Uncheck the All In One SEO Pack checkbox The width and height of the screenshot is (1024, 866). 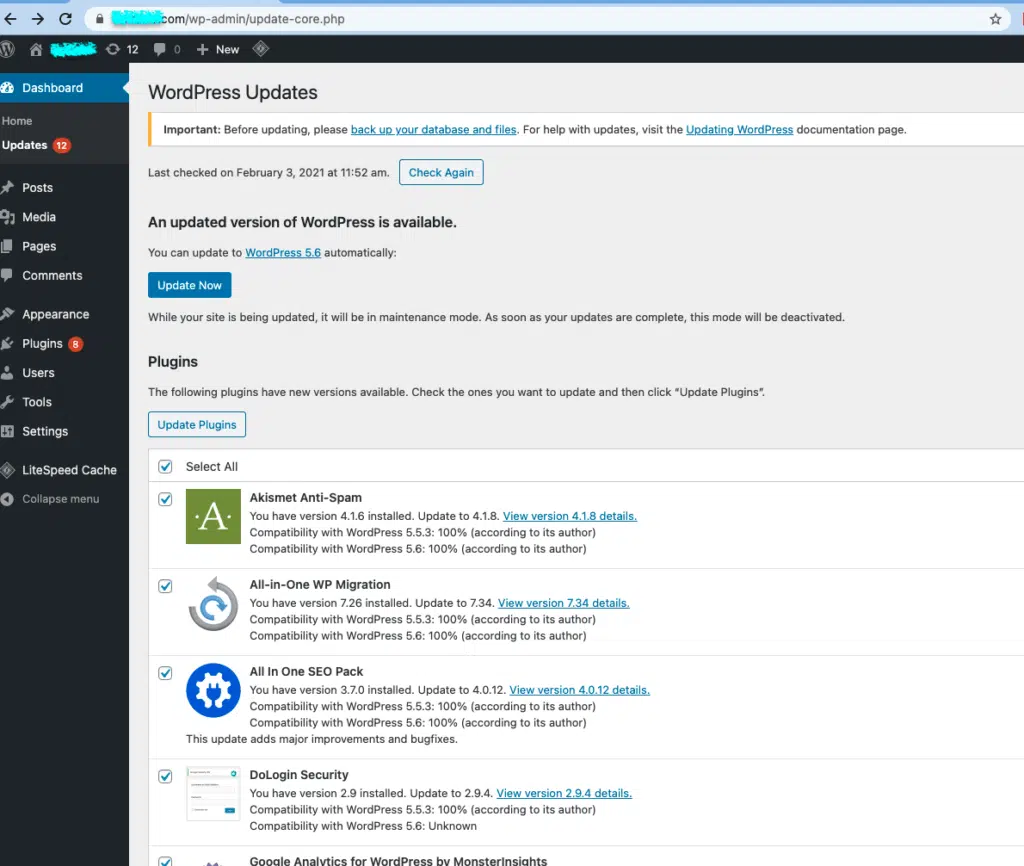point(165,673)
